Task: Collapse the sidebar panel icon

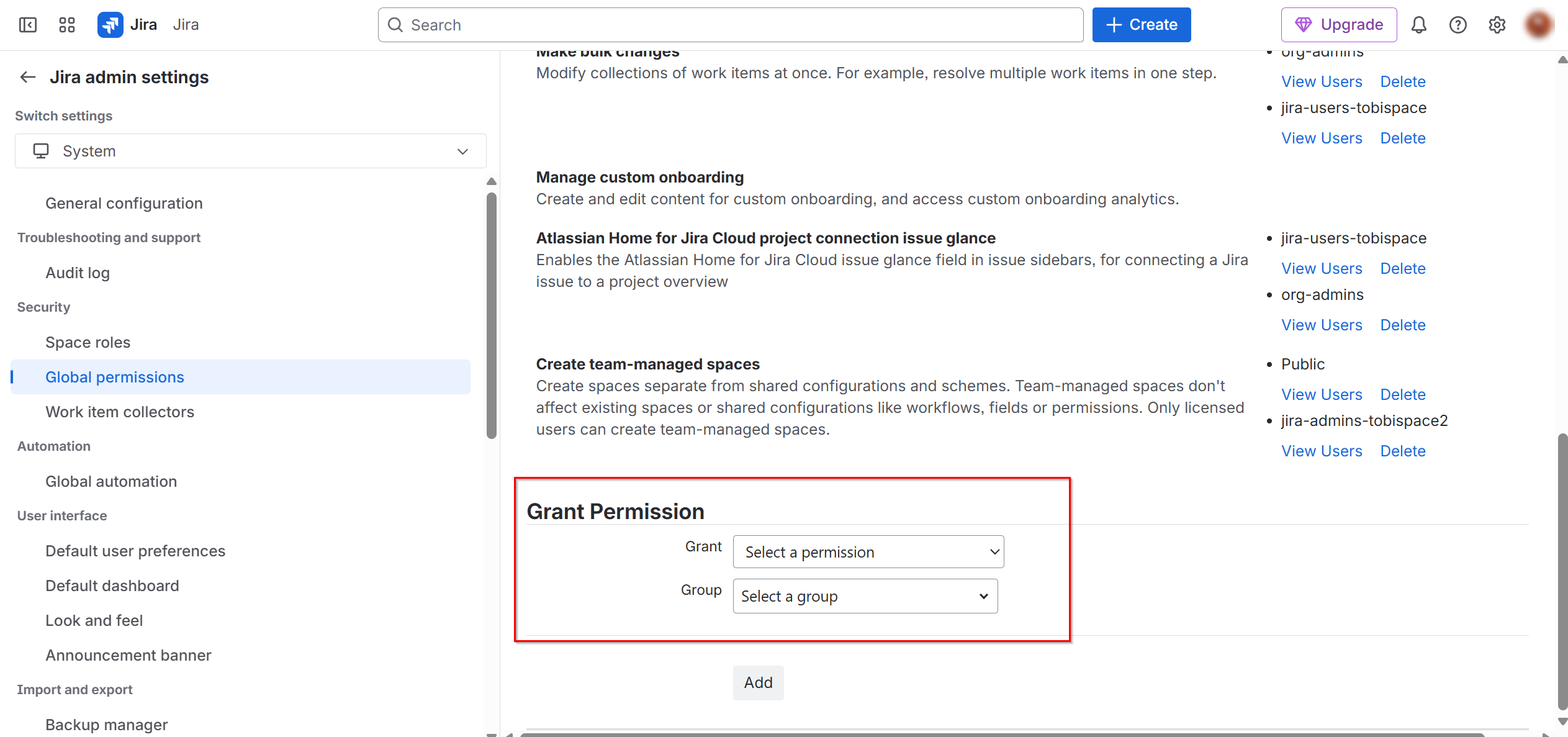Action: [x=28, y=25]
